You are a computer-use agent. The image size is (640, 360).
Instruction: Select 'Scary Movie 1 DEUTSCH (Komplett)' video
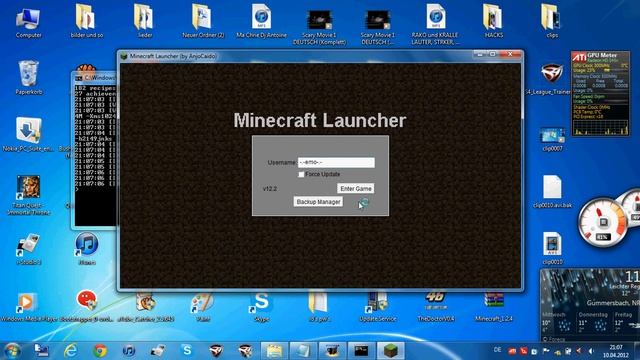click(319, 25)
